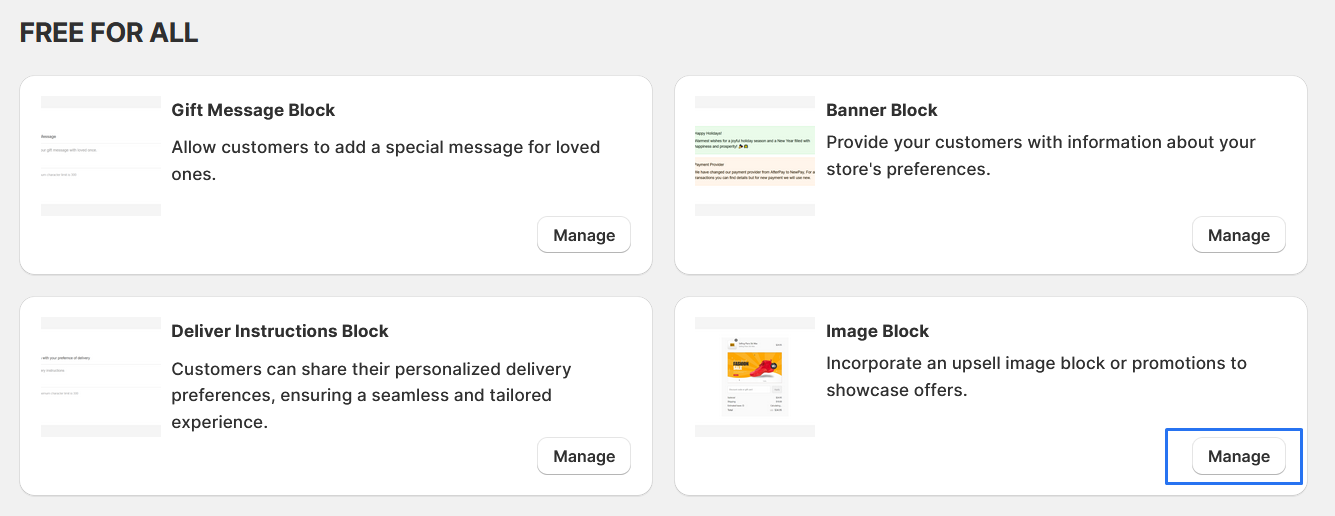Image resolution: width=1335 pixels, height=516 pixels.
Task: Click the upsell image block description text
Action: [1036, 376]
